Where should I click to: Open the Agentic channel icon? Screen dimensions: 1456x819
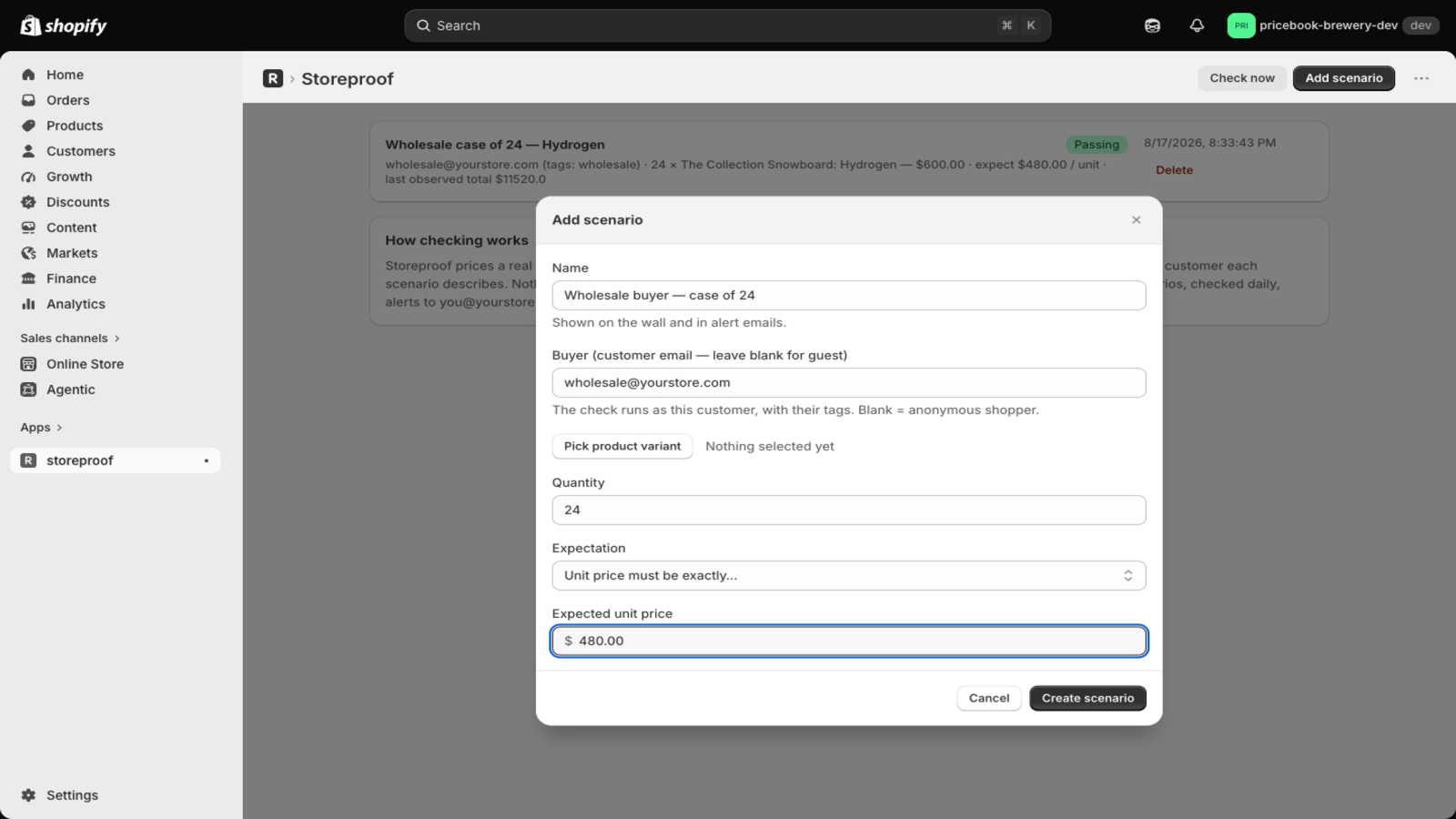(x=28, y=389)
